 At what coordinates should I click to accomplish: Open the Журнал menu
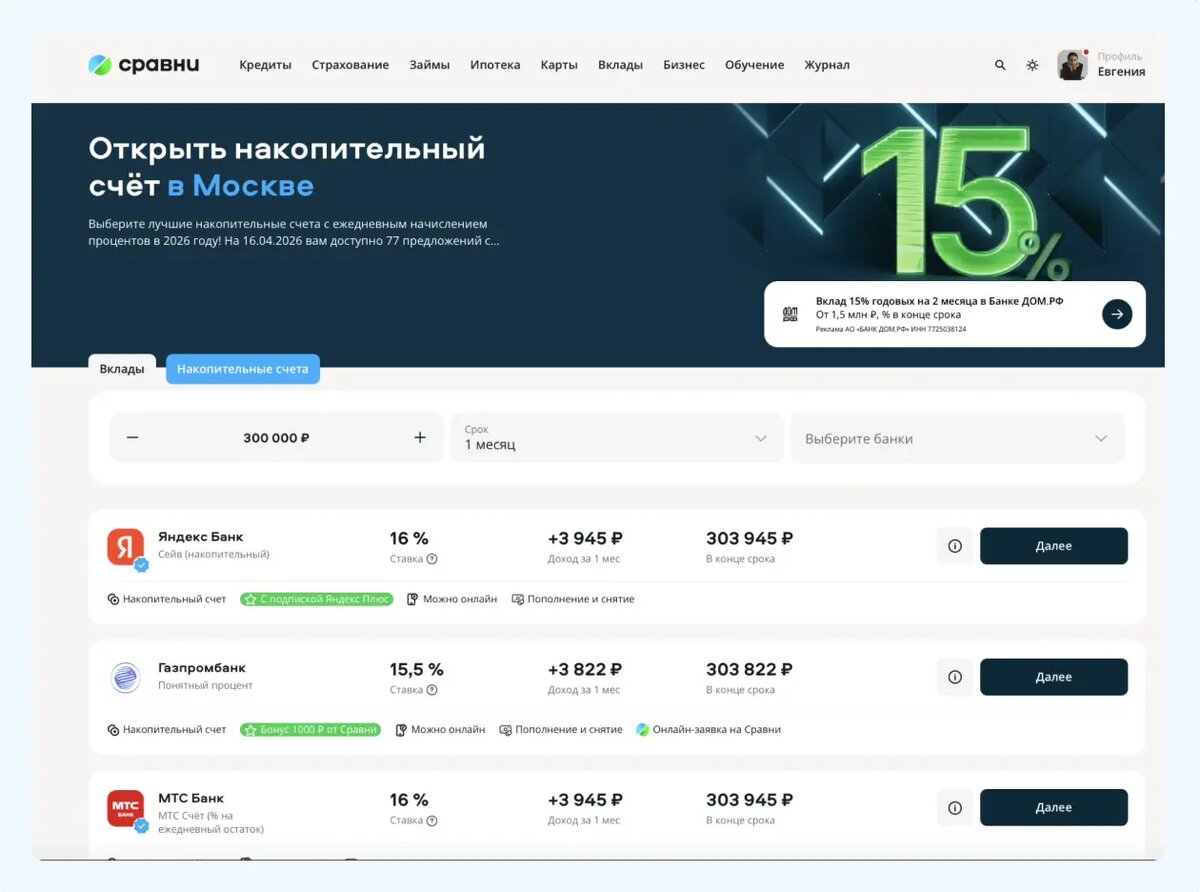pos(827,65)
